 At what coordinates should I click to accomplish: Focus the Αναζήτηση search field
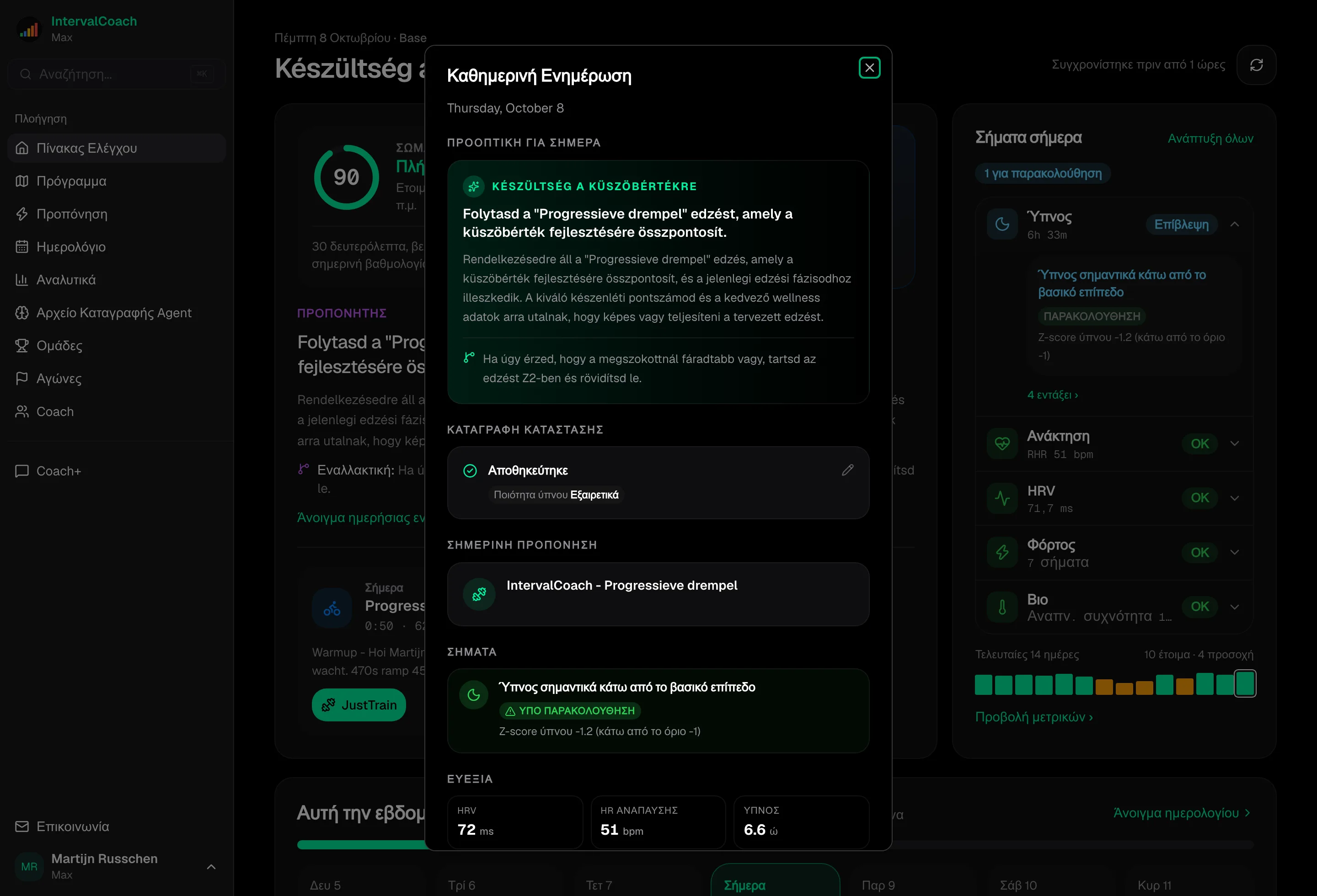[117, 74]
